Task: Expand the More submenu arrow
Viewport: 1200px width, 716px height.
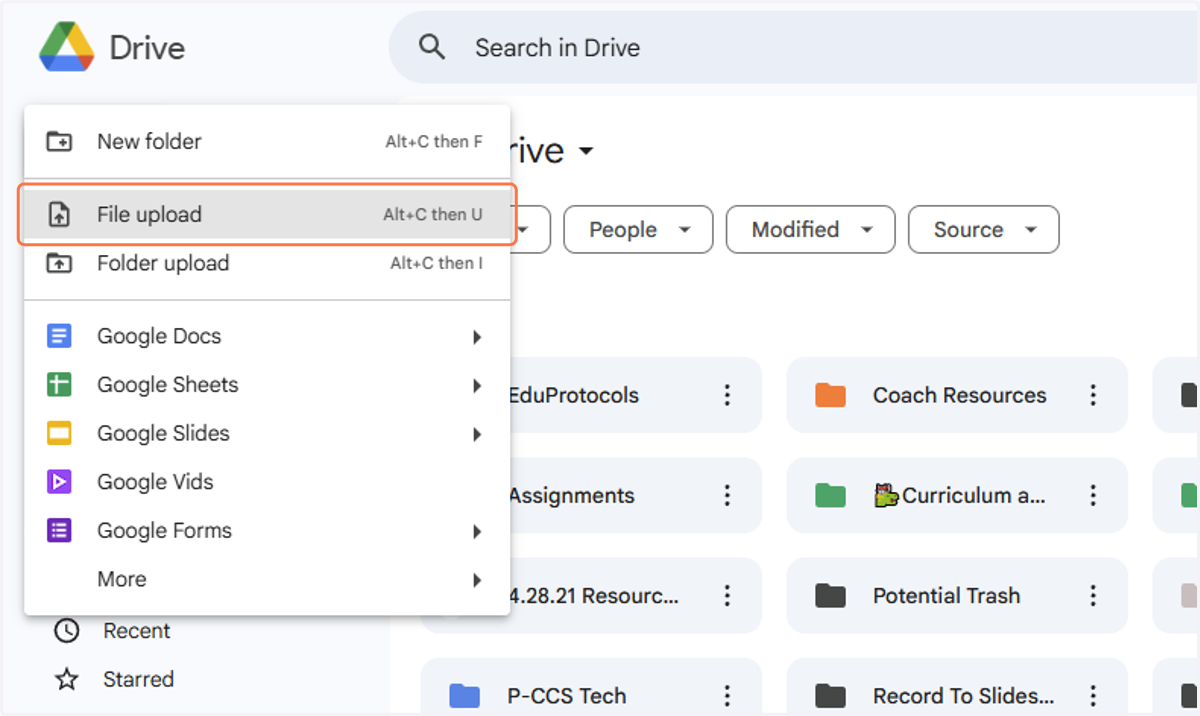Action: point(477,580)
